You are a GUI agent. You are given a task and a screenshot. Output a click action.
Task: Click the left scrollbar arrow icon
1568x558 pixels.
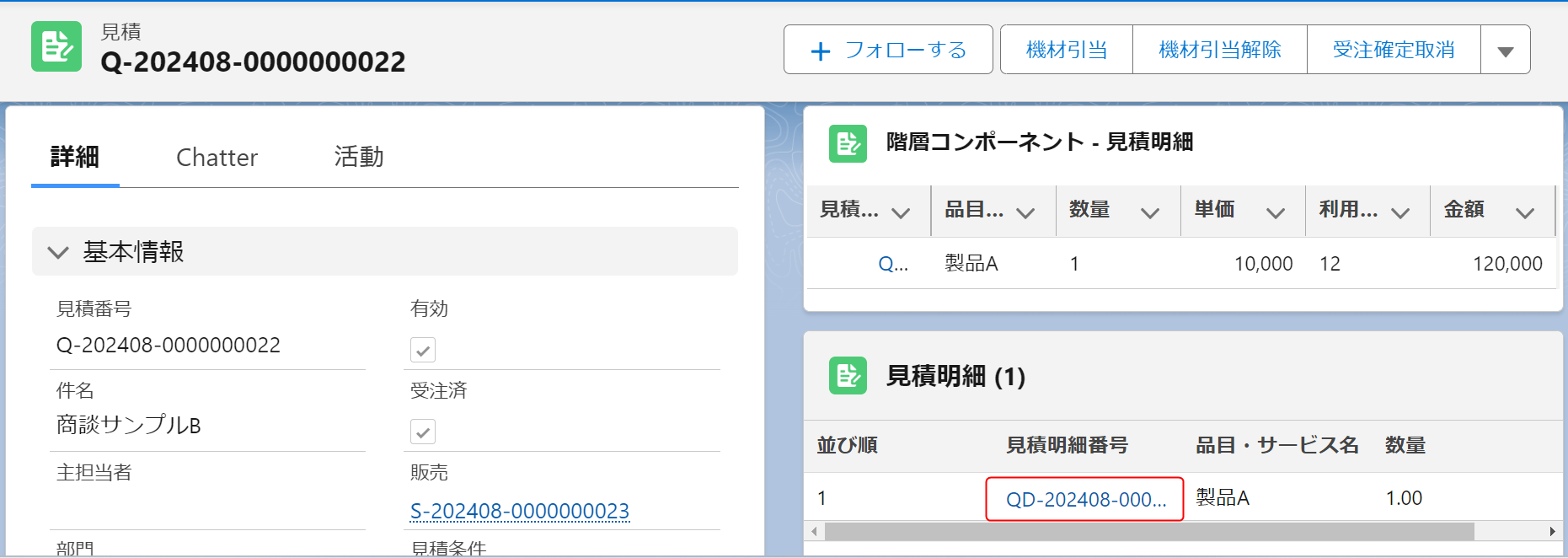(814, 531)
